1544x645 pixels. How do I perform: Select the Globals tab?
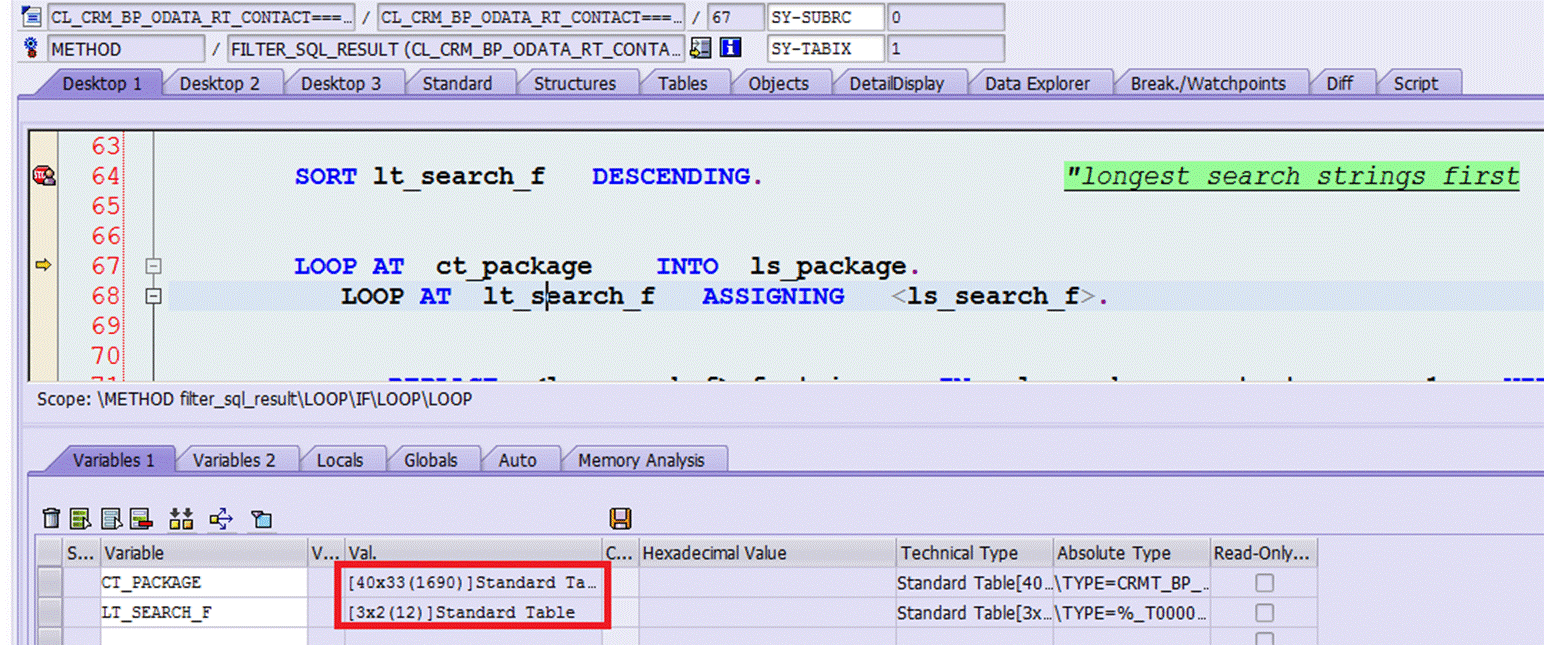pos(431,460)
